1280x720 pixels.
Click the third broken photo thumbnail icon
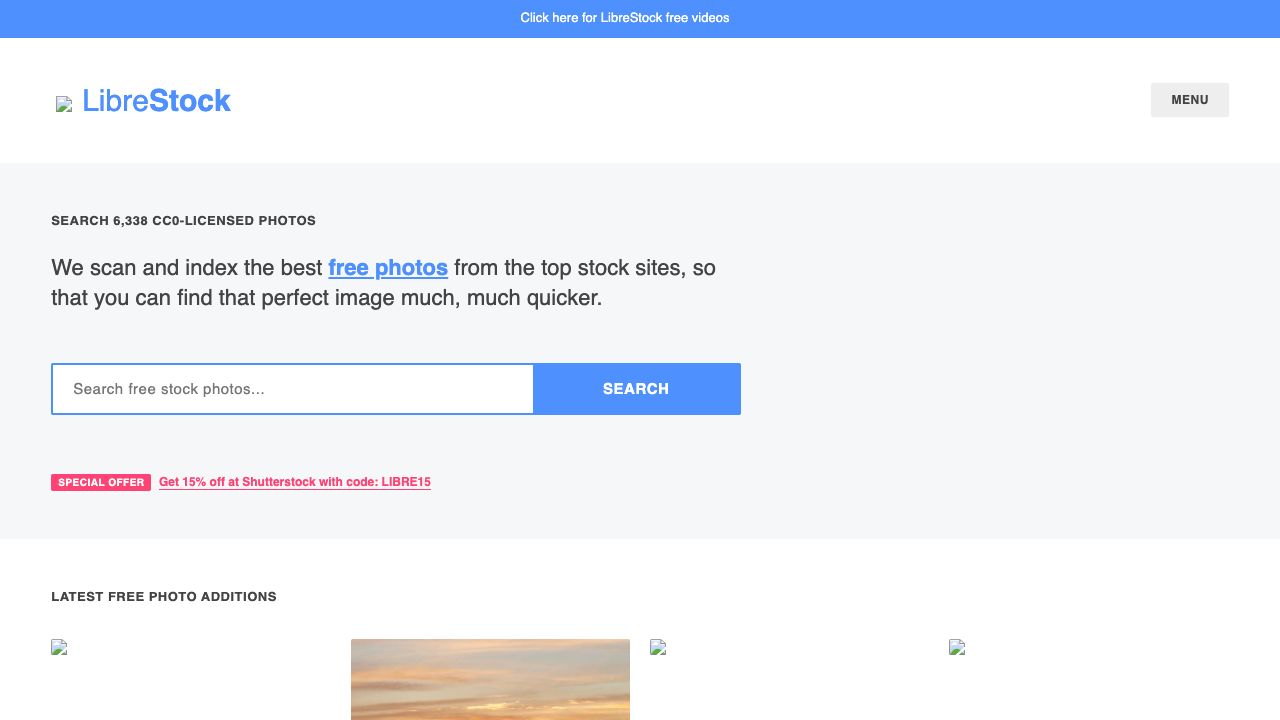tap(658, 648)
